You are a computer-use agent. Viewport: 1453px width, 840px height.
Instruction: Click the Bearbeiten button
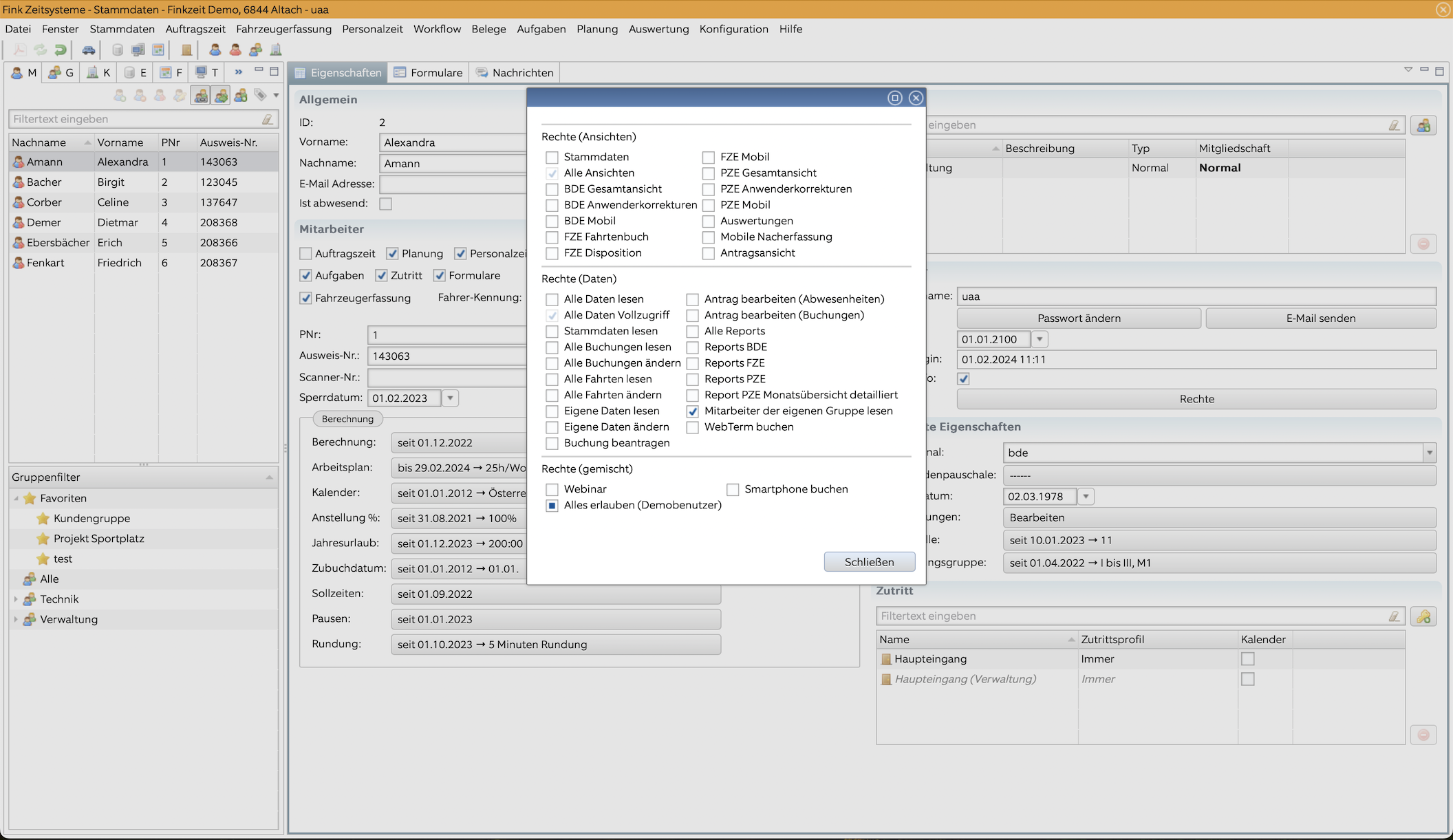pos(1220,517)
